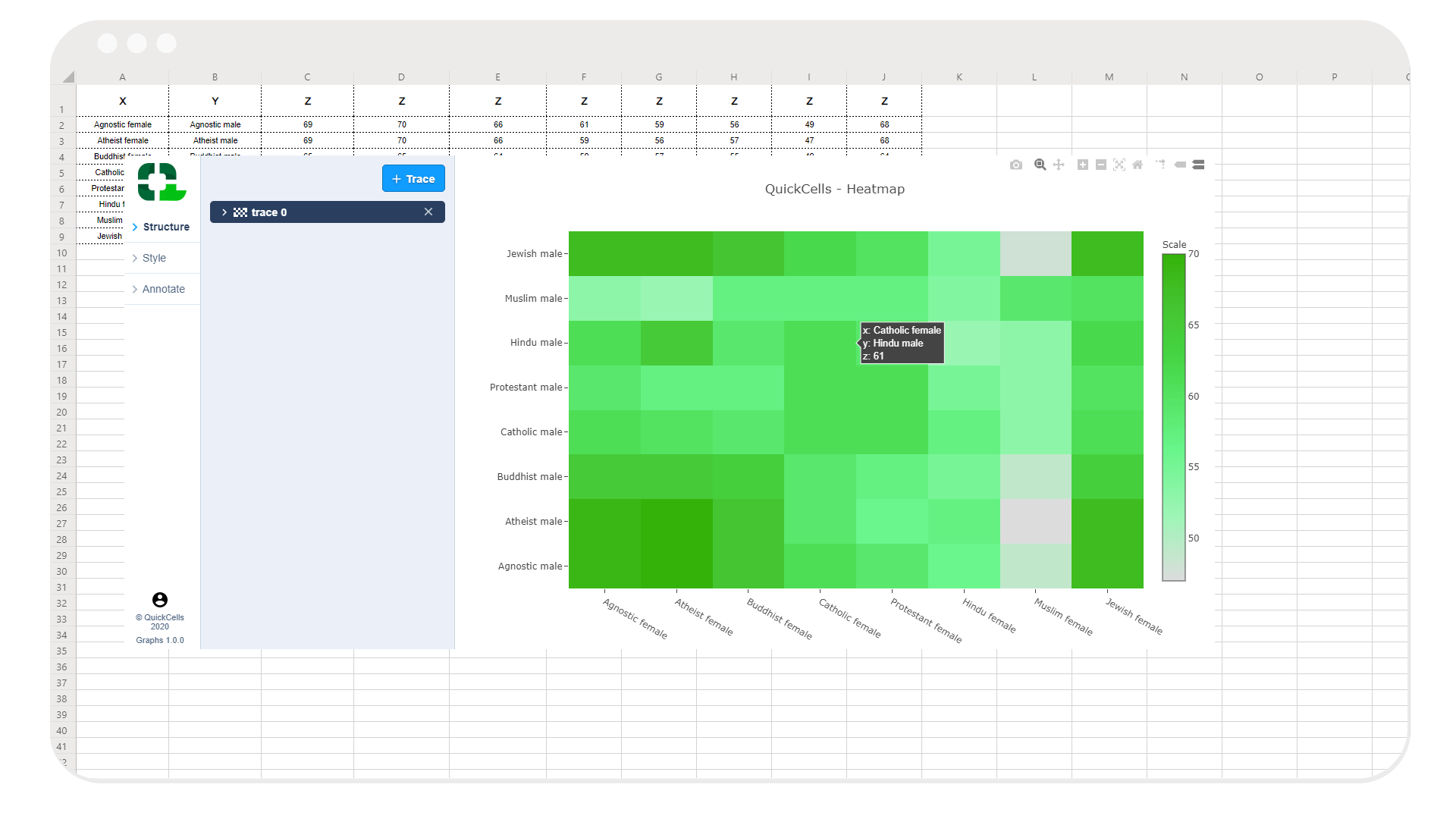The height and width of the screenshot is (819, 1456).
Task: Enable compare data on hover
Action: point(1198,165)
